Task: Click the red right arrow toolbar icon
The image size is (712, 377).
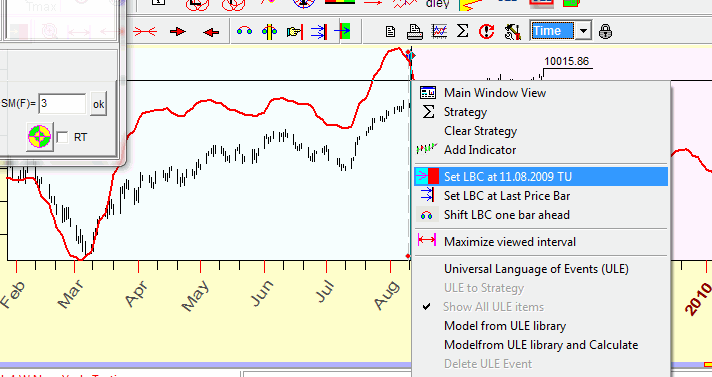Action: 178,31
